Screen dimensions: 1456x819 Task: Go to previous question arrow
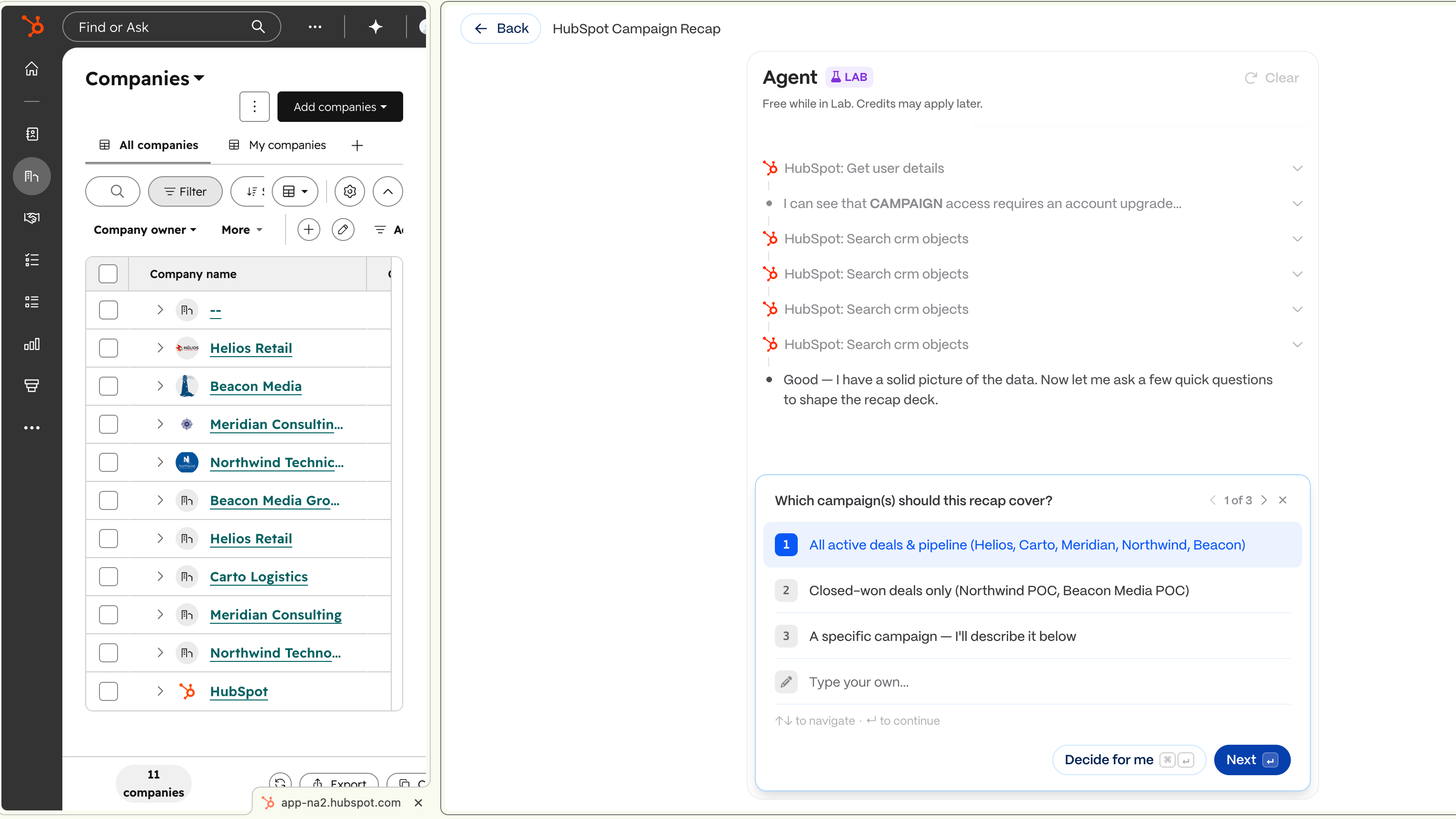pos(1212,500)
